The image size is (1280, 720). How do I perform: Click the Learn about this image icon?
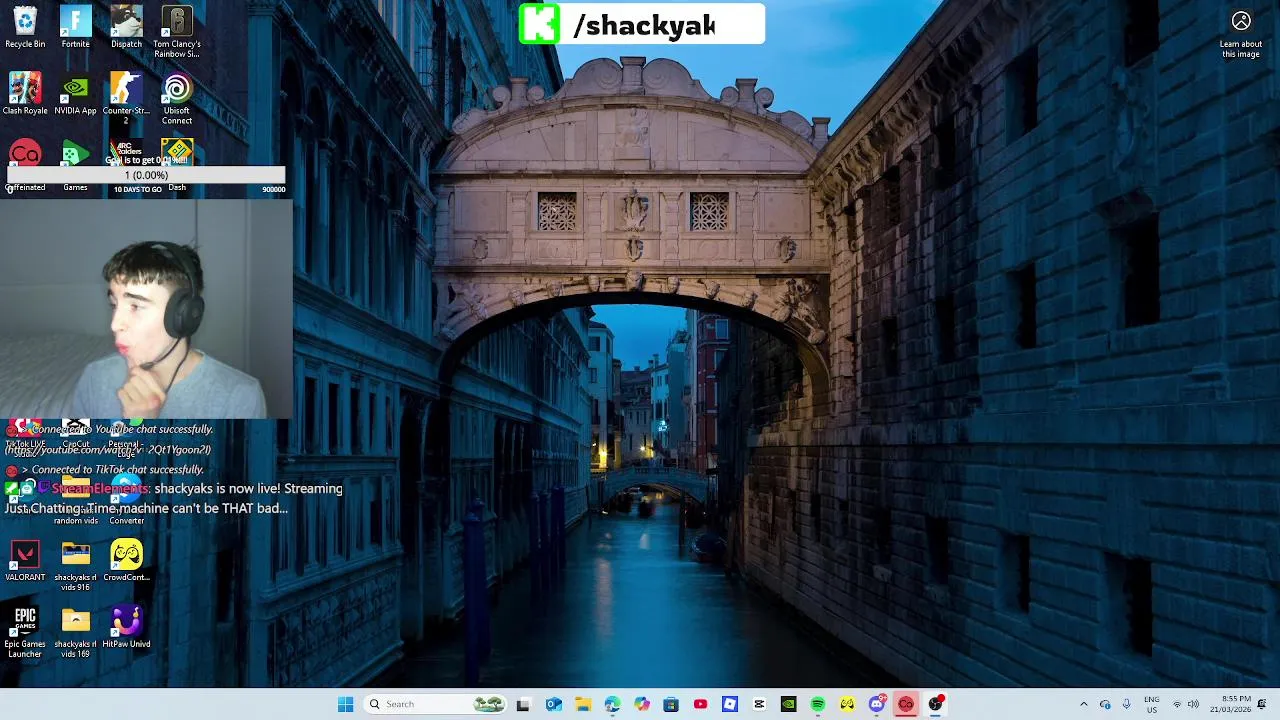pos(1241,22)
